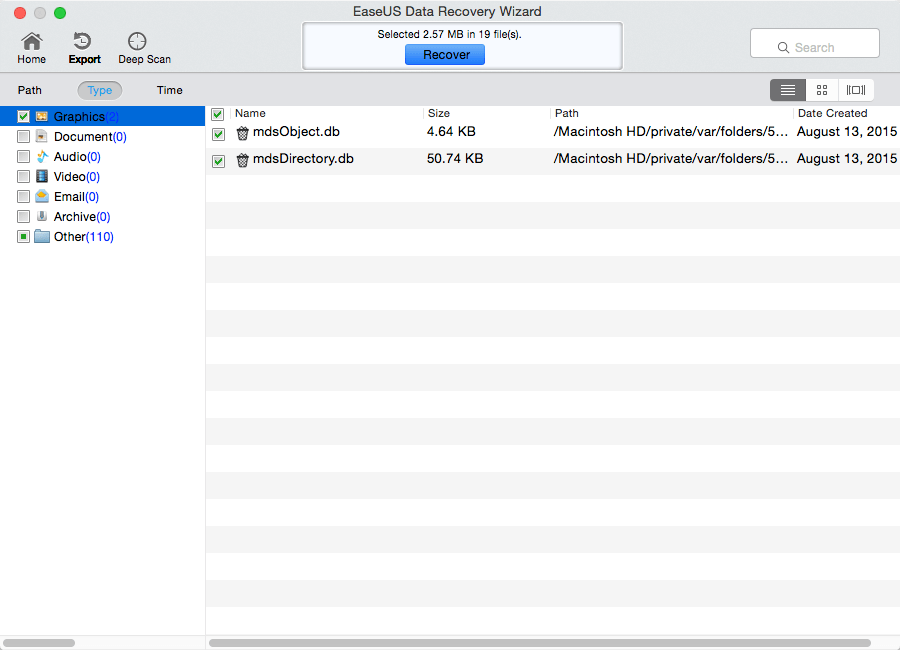Click the Recover button

pyautogui.click(x=445, y=55)
